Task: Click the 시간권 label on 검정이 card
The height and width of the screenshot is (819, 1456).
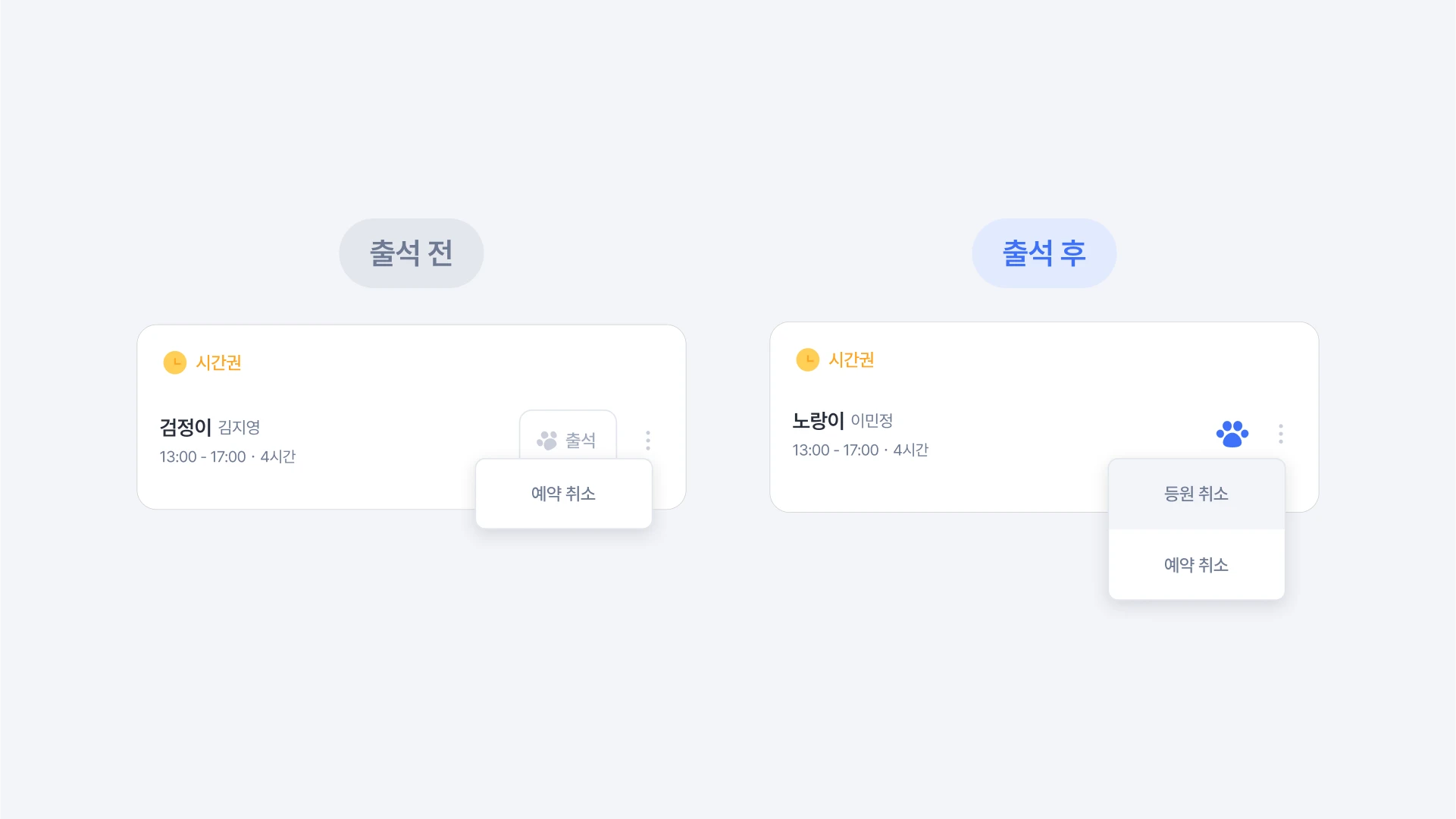Action: (219, 362)
